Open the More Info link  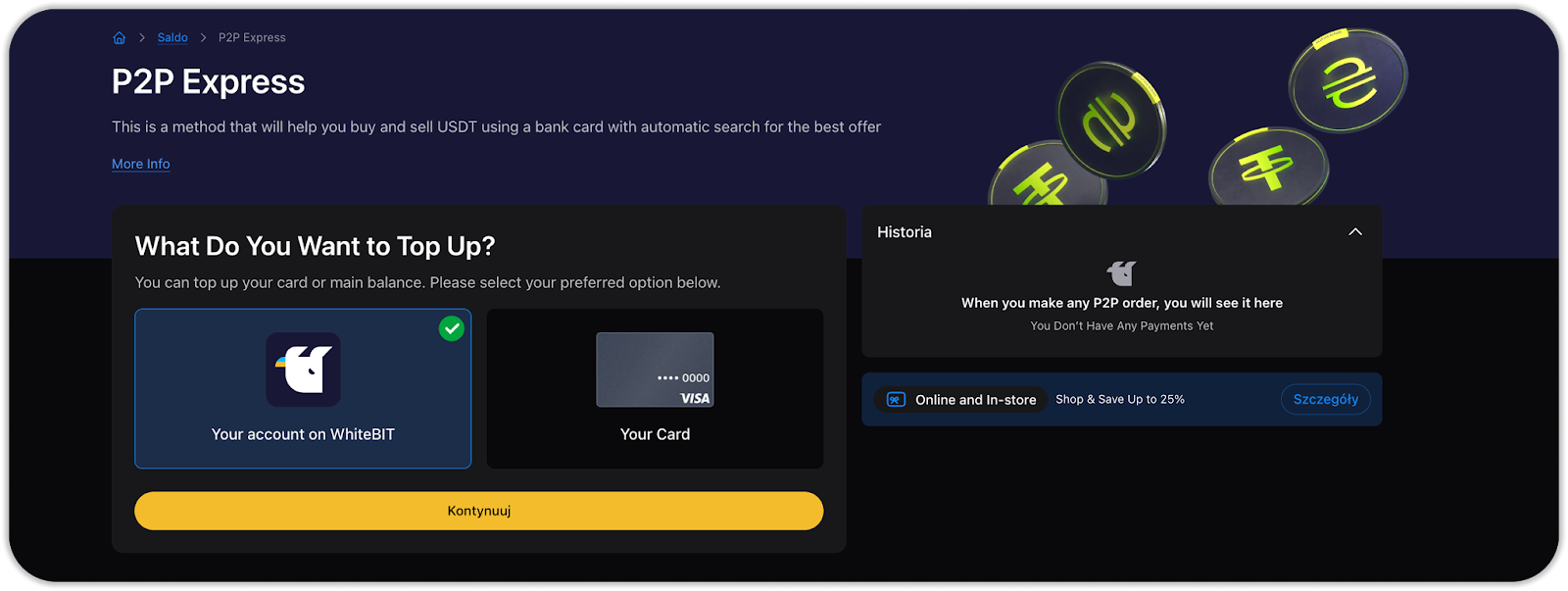[141, 164]
